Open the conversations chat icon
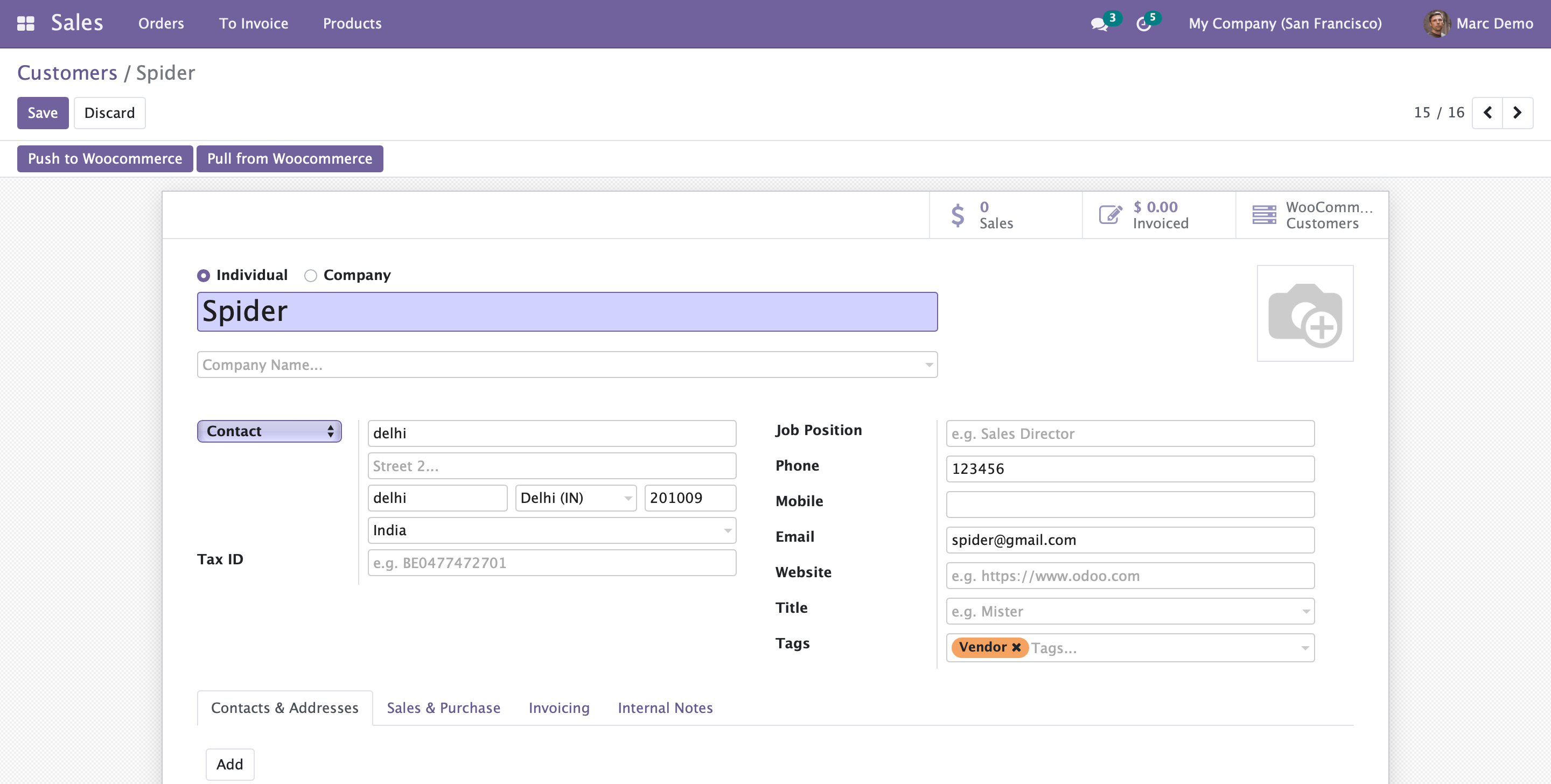 point(1098,24)
